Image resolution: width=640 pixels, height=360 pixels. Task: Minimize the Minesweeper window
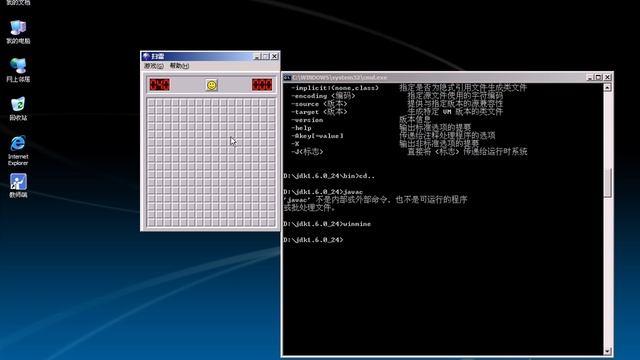click(257, 56)
